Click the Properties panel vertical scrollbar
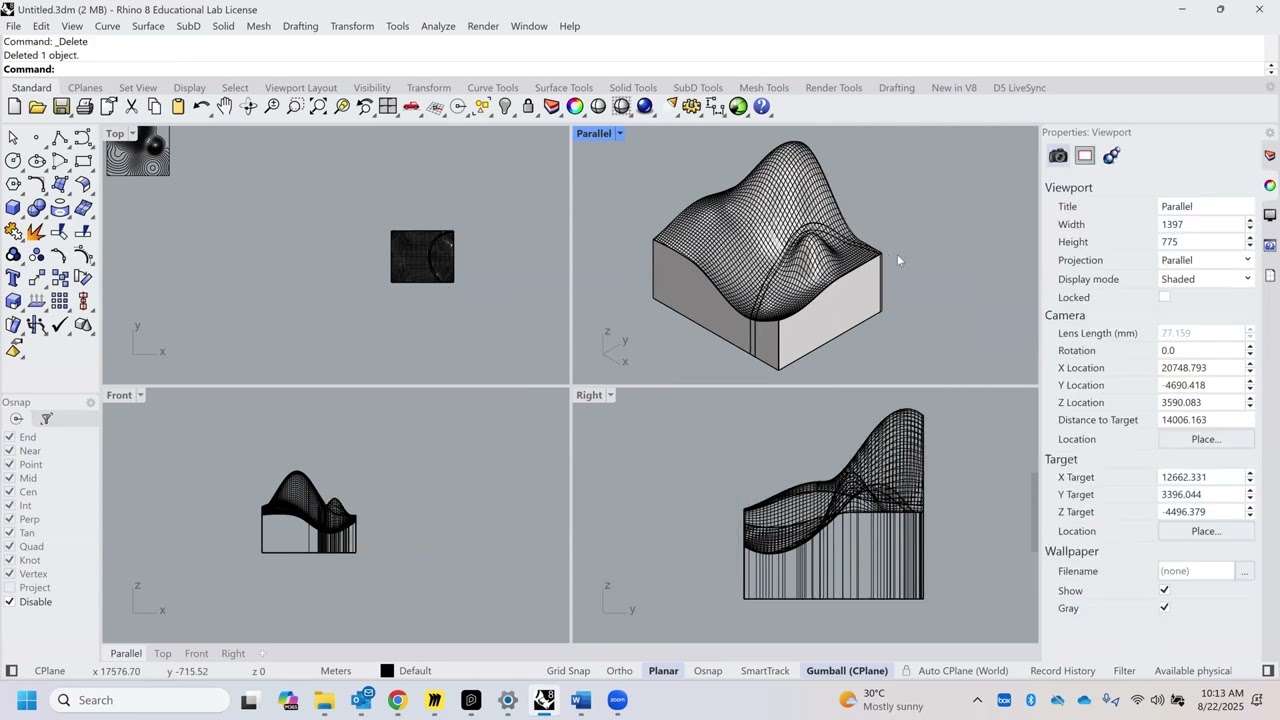Viewport: 1280px width, 720px height. tap(1035, 510)
